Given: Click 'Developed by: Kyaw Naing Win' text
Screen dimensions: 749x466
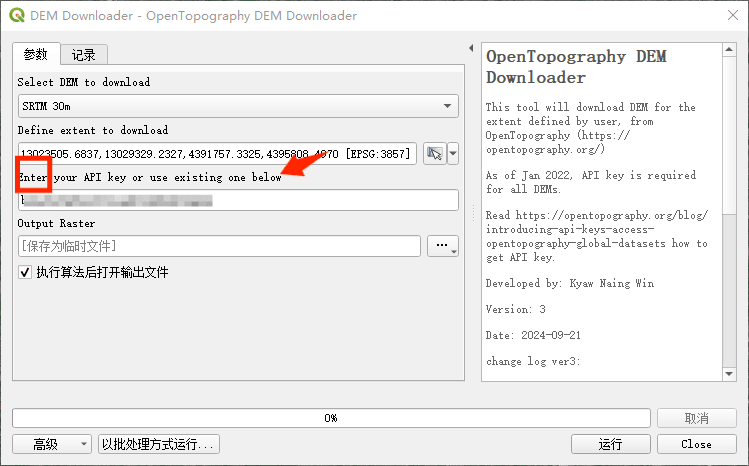Looking at the screenshot, I should (x=570, y=284).
